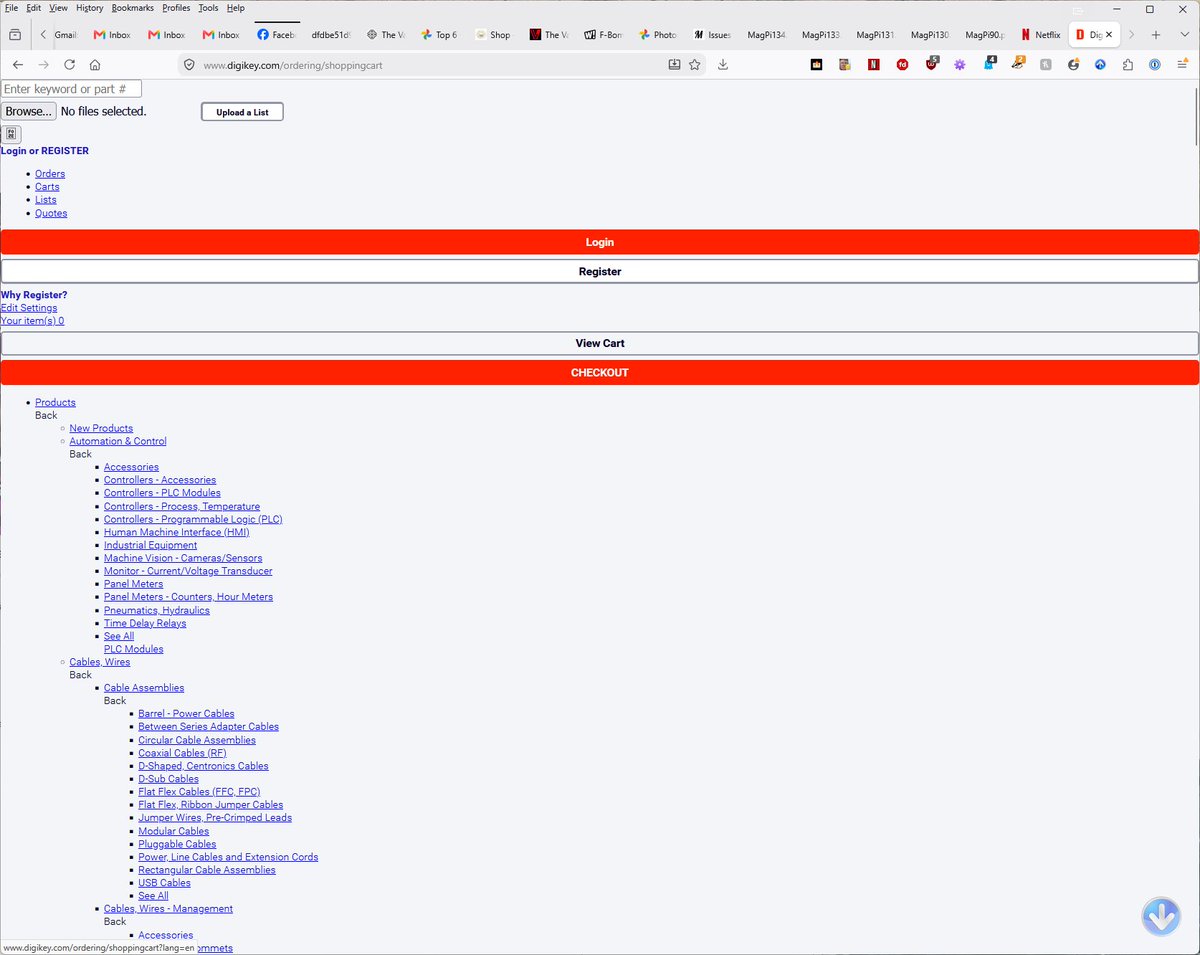The height and width of the screenshot is (955, 1200).
Task: Open the Edit Settings link
Action: click(29, 308)
